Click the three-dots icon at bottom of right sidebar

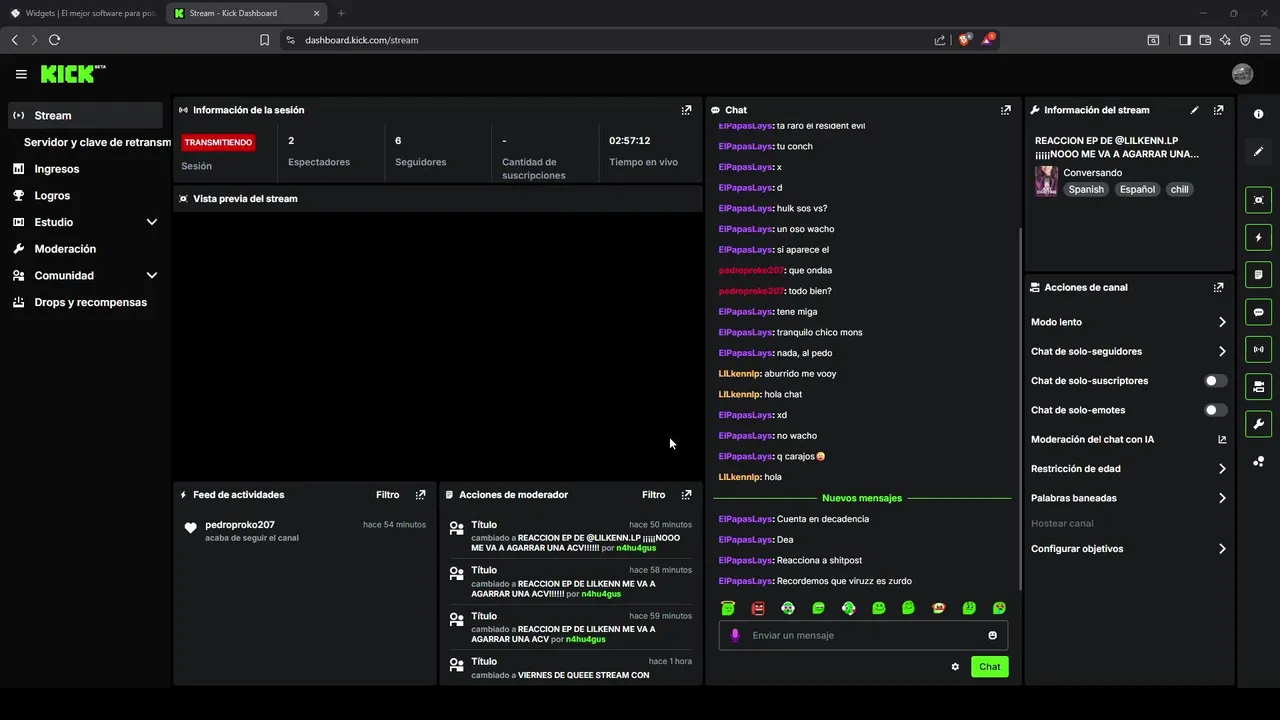click(x=1258, y=461)
